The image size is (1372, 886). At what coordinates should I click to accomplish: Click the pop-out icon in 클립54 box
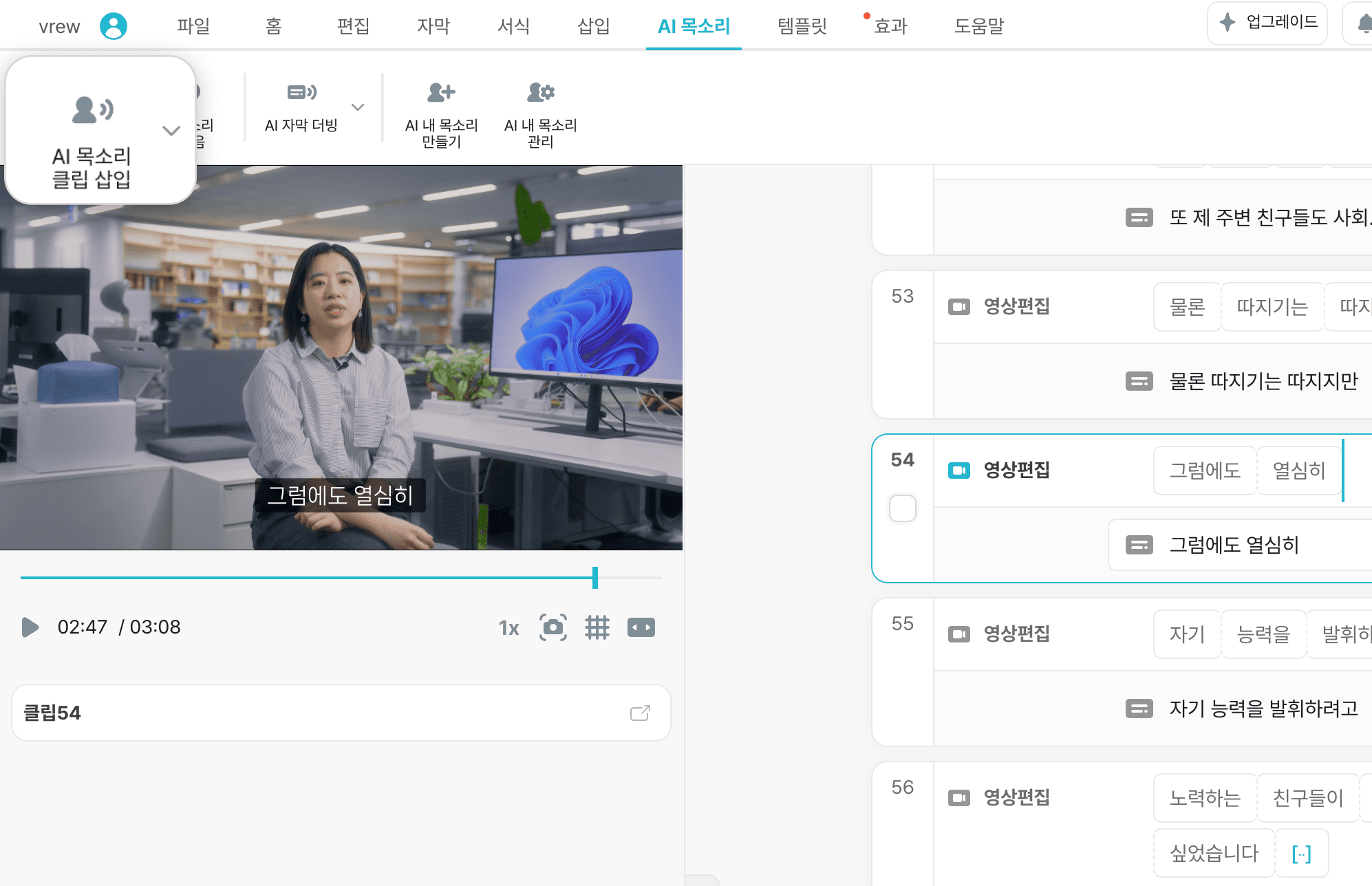click(640, 713)
